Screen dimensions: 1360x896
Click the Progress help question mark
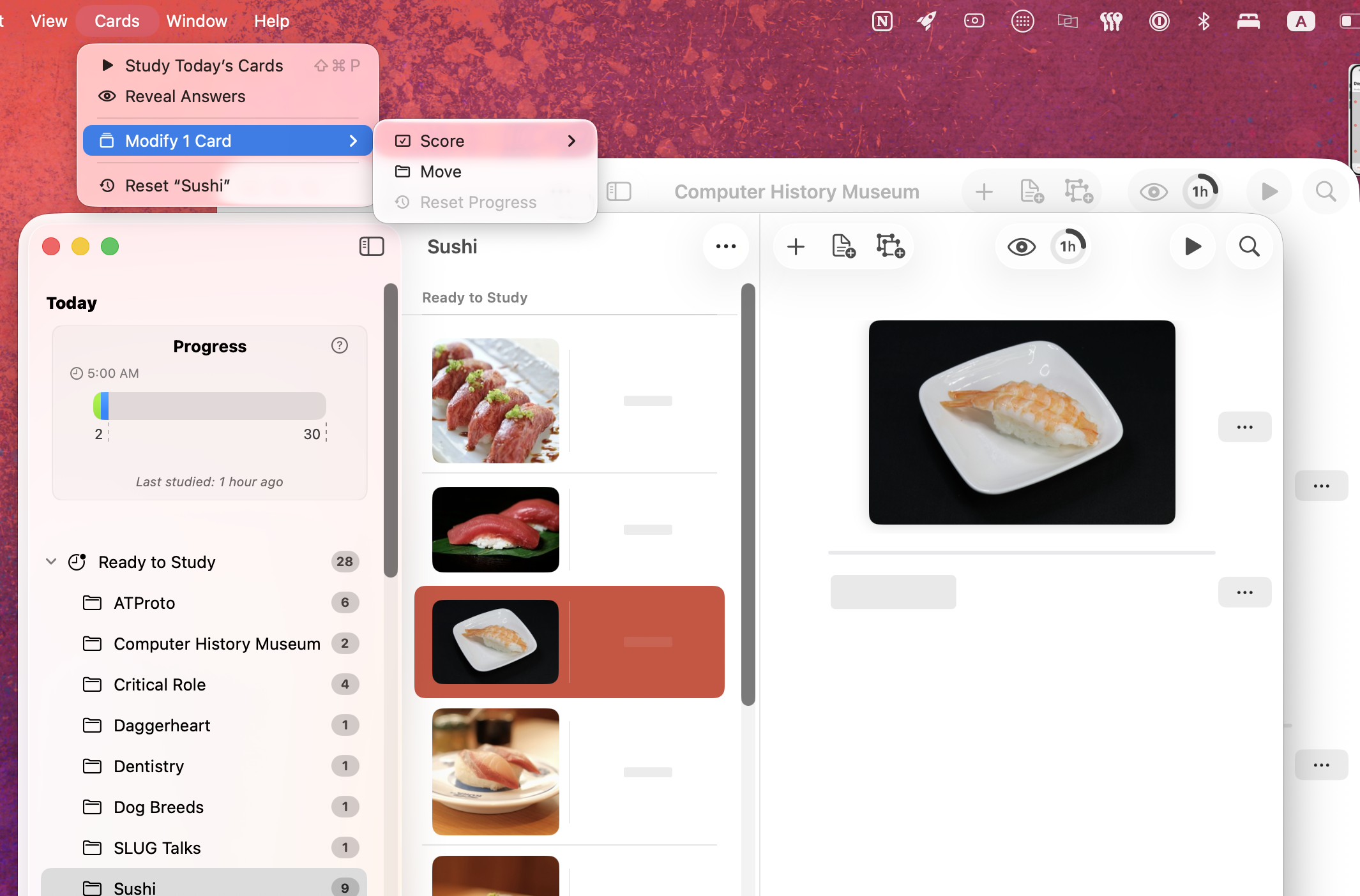[340, 345]
